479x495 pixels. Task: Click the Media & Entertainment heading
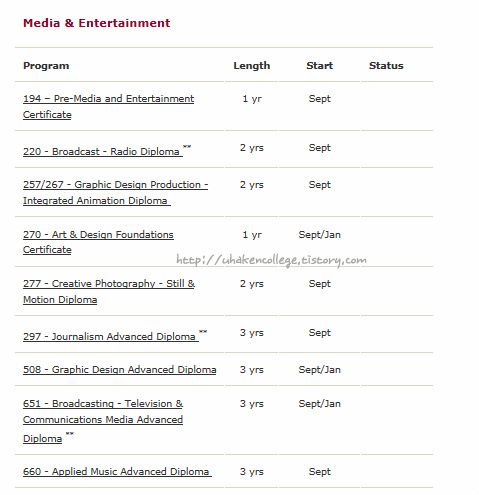[x=97, y=23]
